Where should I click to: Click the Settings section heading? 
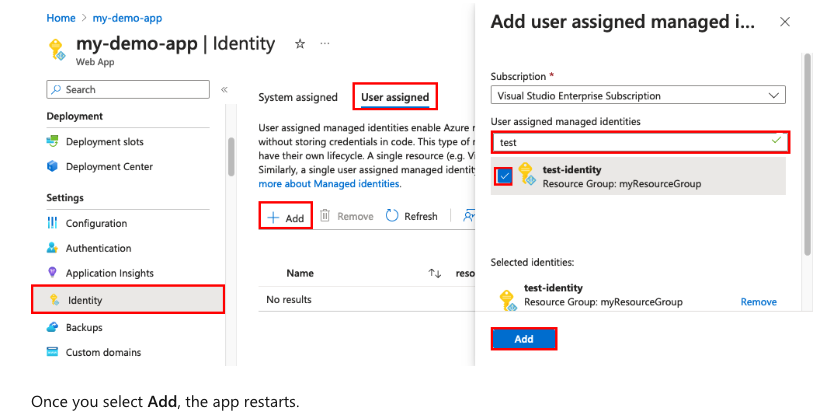pos(65,198)
